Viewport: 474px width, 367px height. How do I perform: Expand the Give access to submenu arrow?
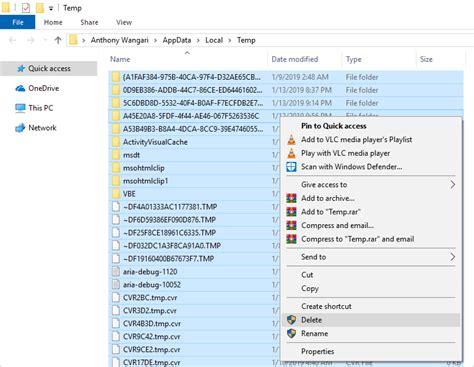(452, 185)
